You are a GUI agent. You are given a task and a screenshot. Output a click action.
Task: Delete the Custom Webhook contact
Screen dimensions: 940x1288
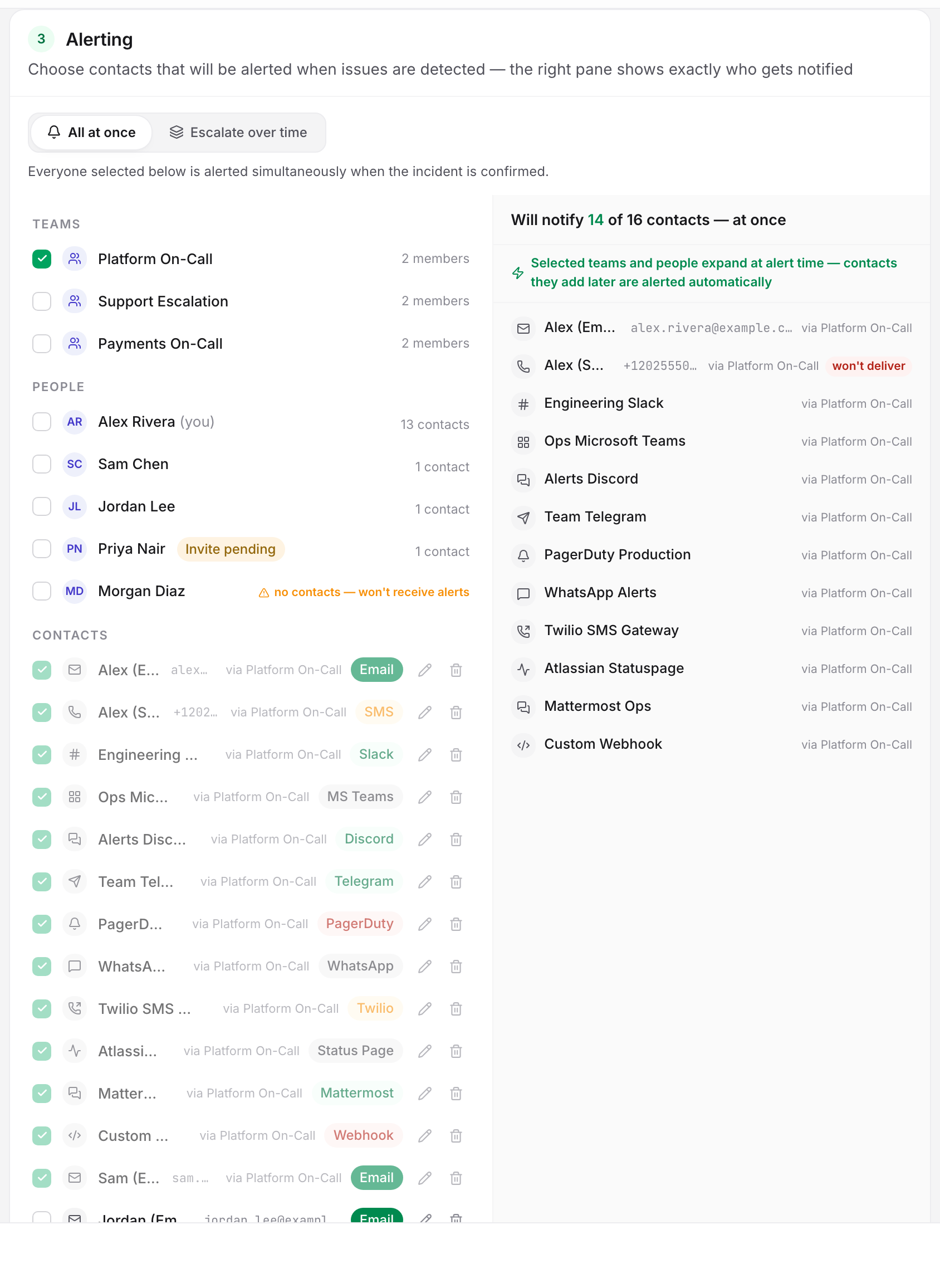point(456,1136)
